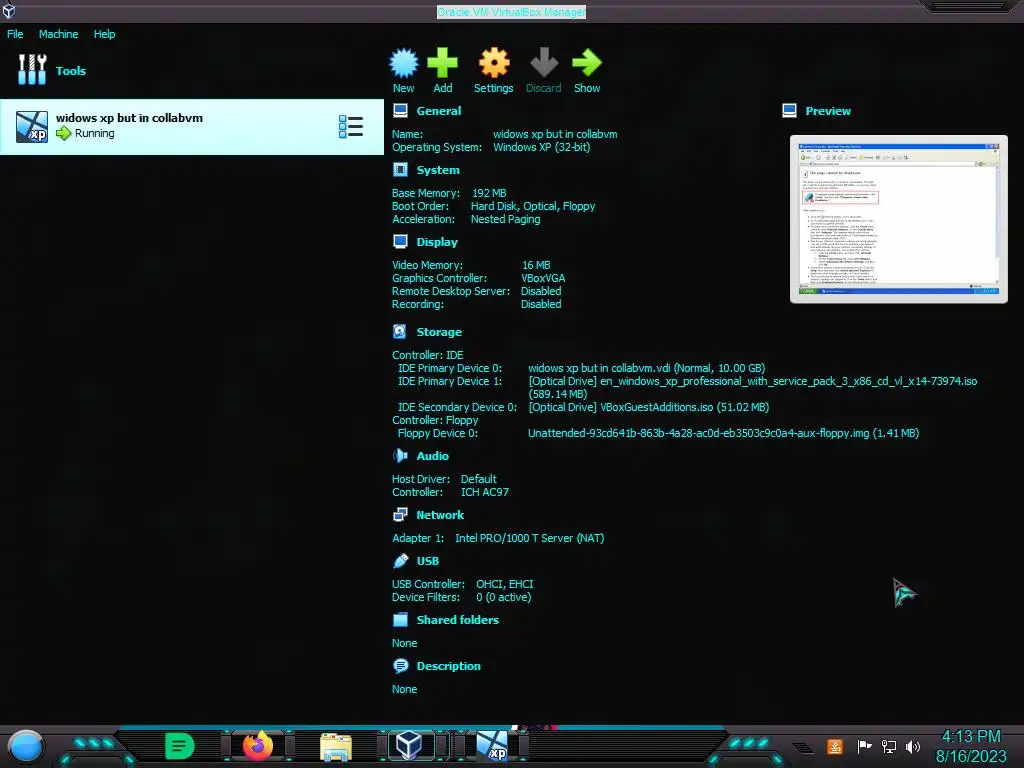
Task: Click the VM preview thumbnail
Action: (899, 219)
